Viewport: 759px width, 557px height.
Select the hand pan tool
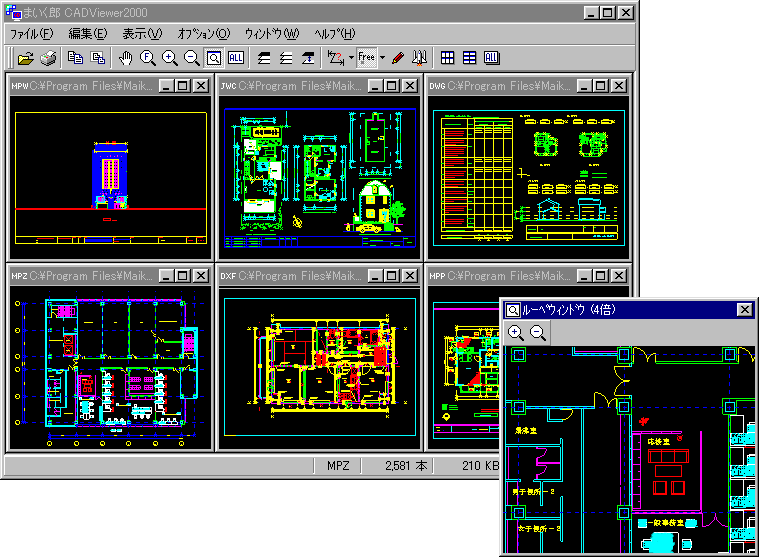125,58
